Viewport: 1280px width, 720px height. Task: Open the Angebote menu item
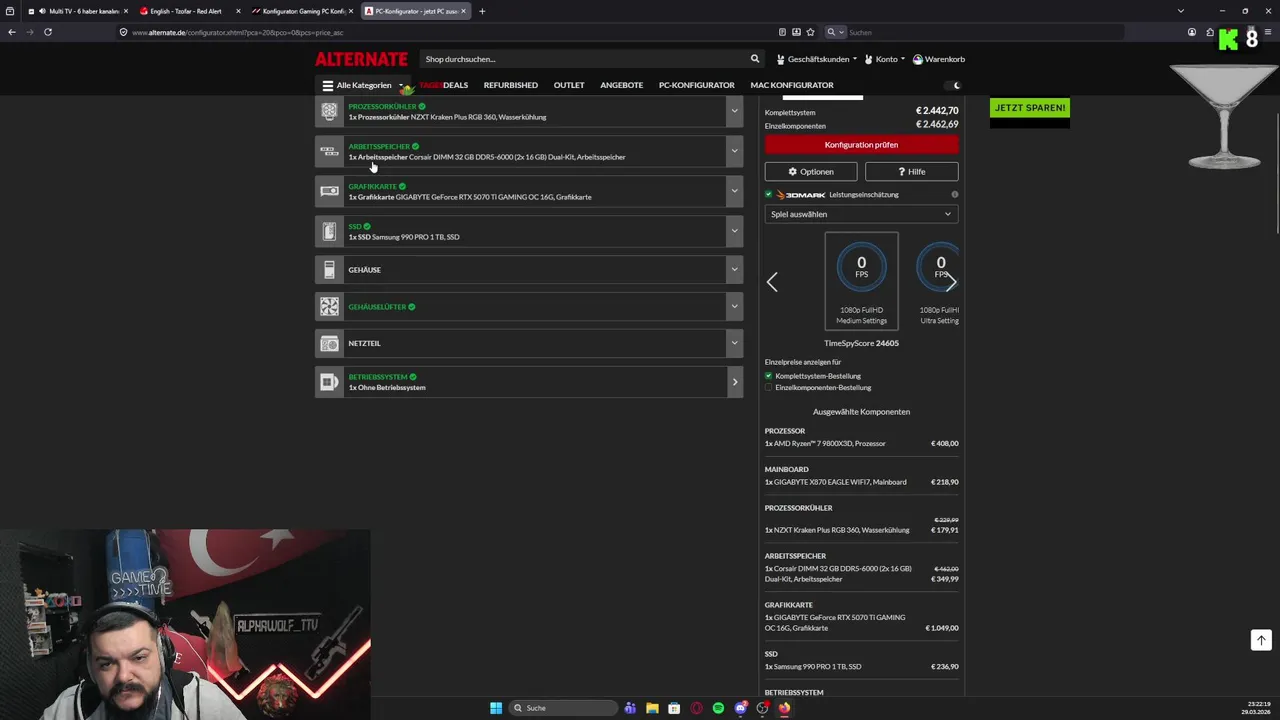622,85
